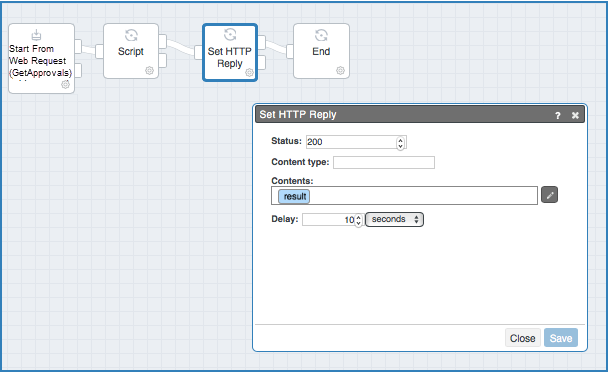Close the Set HTTP Reply dialog with X
The height and width of the screenshot is (372, 608).
click(575, 115)
